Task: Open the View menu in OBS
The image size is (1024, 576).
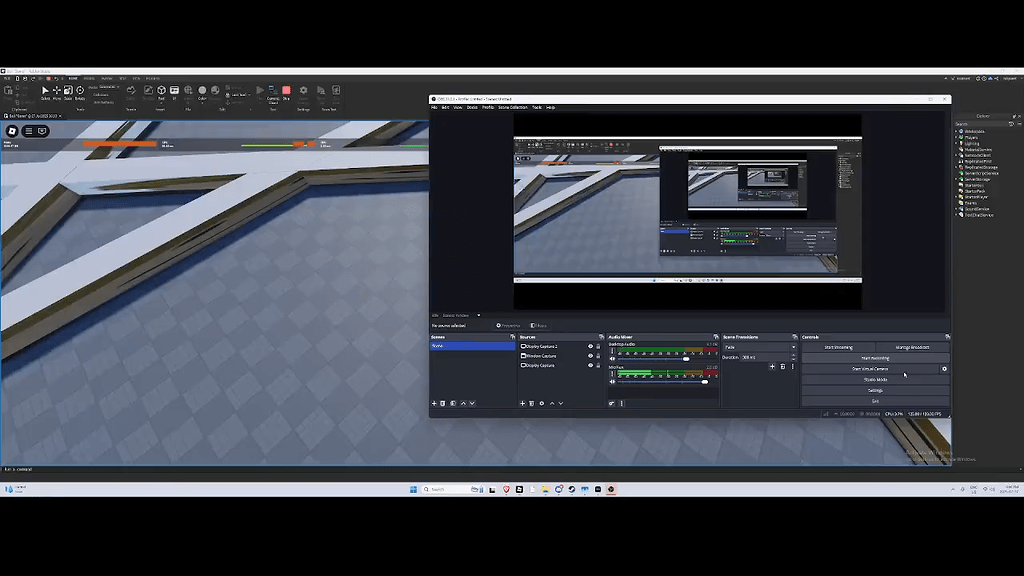Action: (x=458, y=108)
